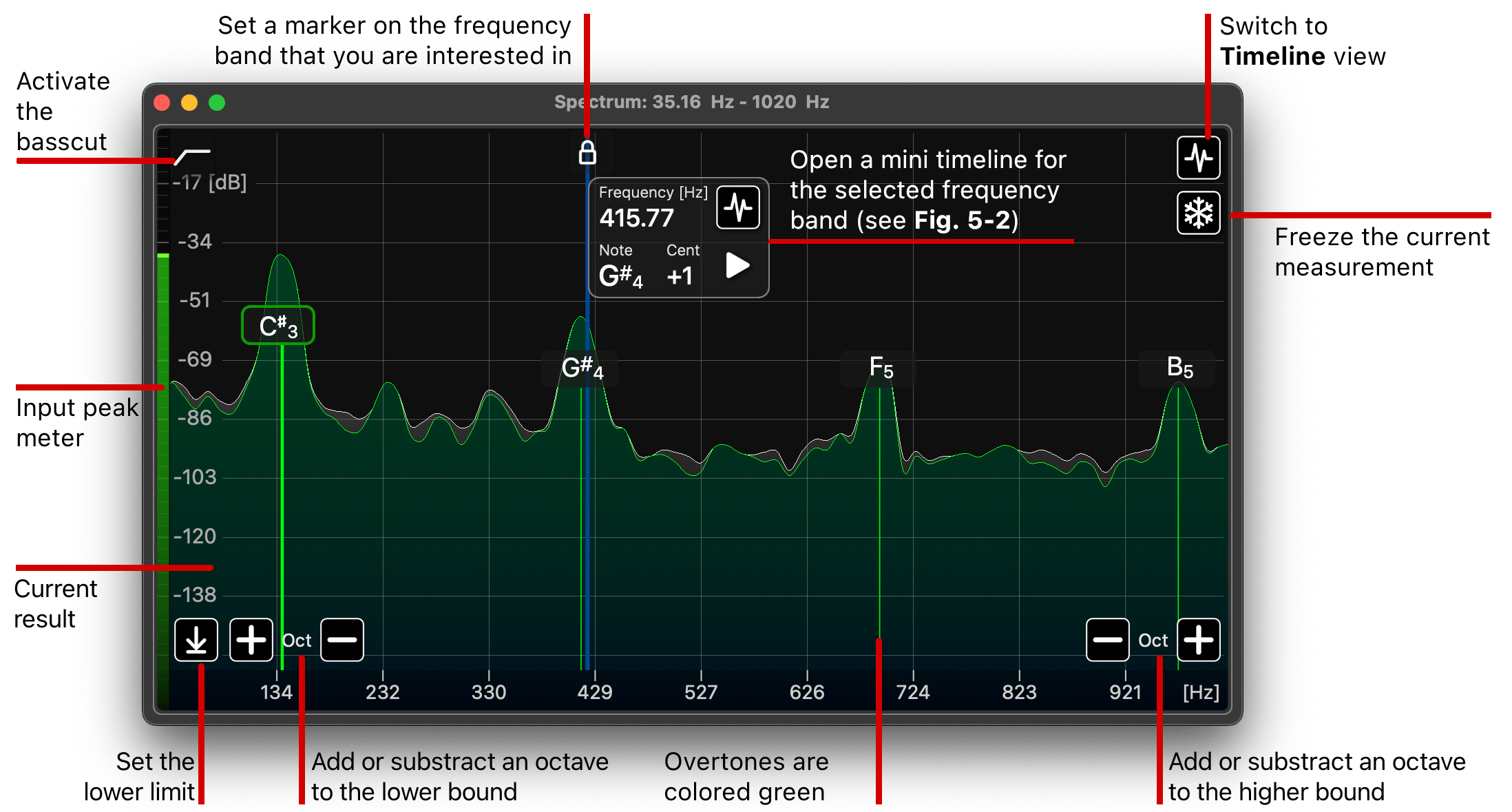Click the high-pass filter curve icon
Viewport: 1512px width, 812px height.
pyautogui.click(x=193, y=156)
